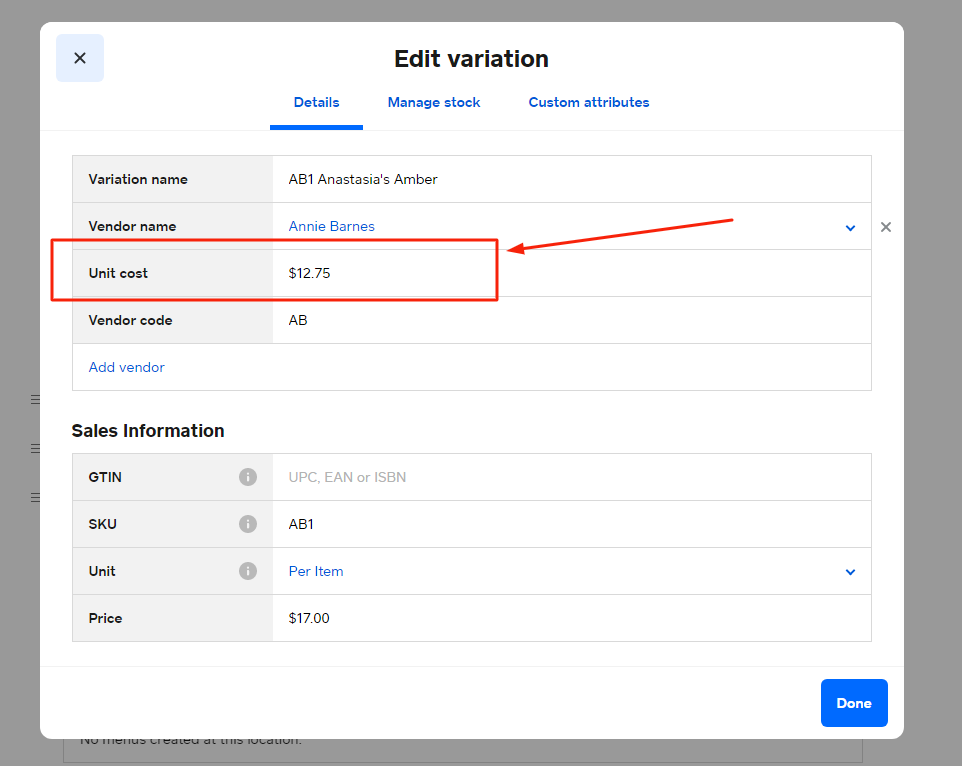
Task: Edit the Variation name field
Action: [x=570, y=180]
